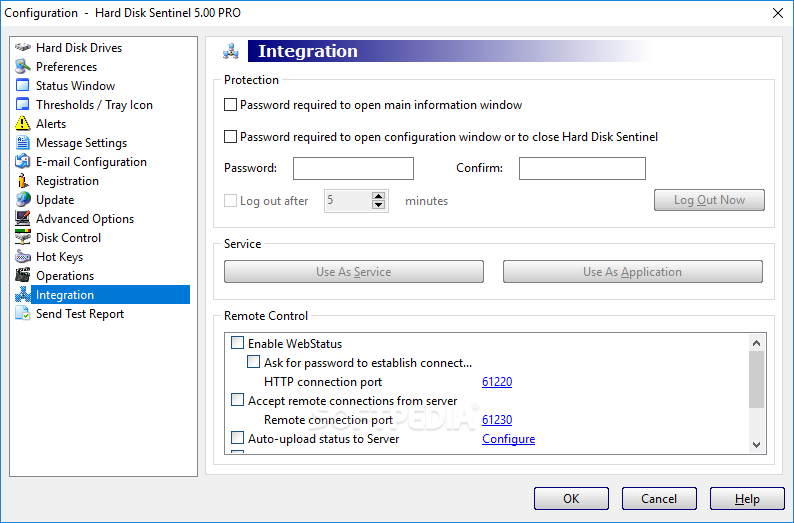
Task: Click the Preferences sidebar icon
Action: 23,66
